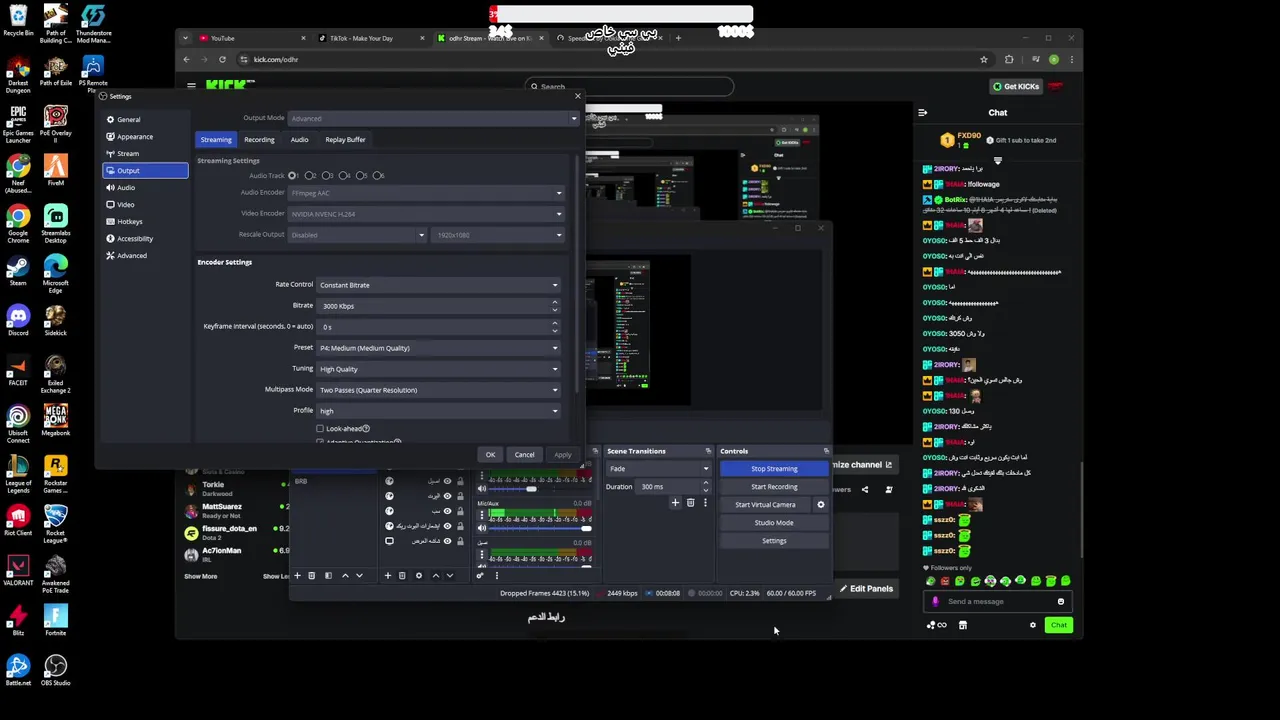This screenshot has width=1280, height=720.
Task: Remove transition with trash icon
Action: 690,503
